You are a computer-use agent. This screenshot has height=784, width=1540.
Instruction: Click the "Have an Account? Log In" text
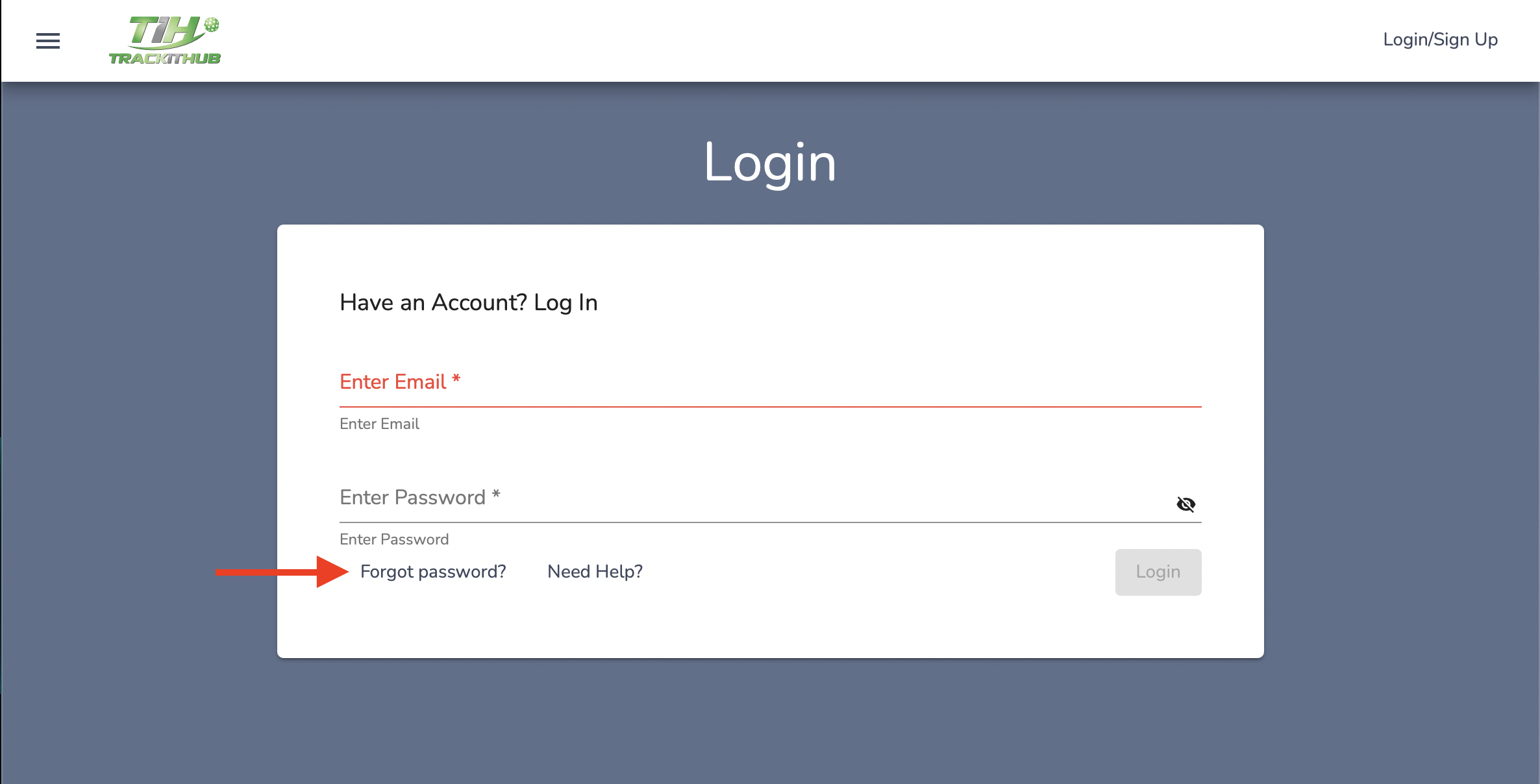(x=468, y=302)
